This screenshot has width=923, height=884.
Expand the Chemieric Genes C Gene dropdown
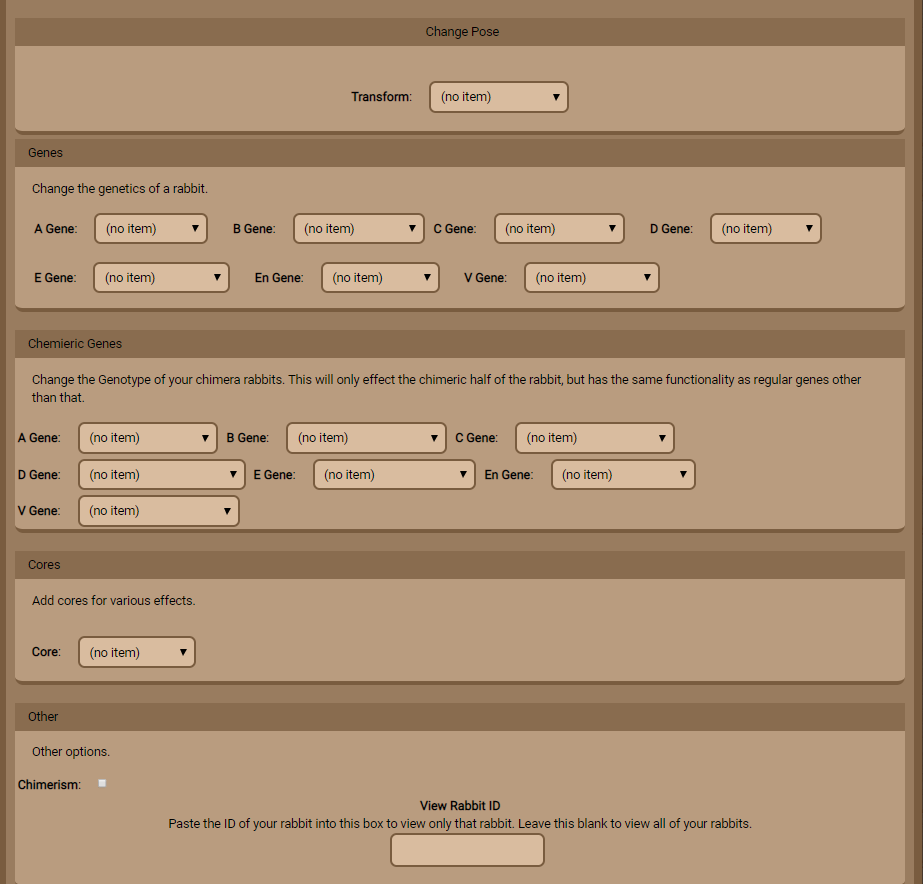tap(595, 438)
